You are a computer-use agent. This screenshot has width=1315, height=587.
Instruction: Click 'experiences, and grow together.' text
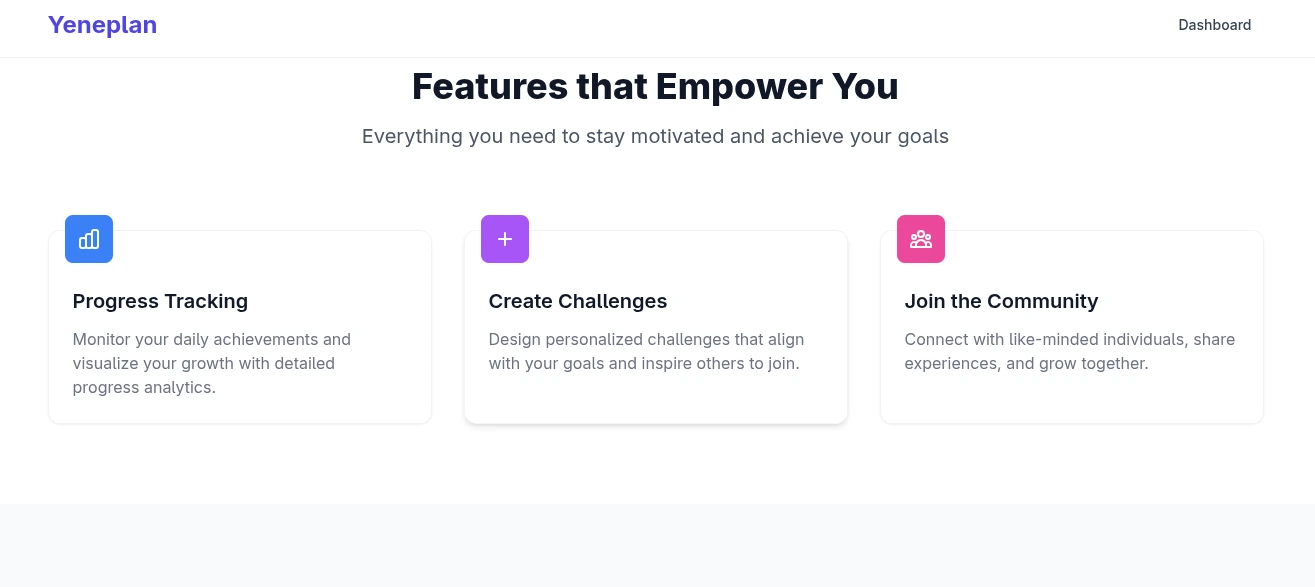point(1026,363)
